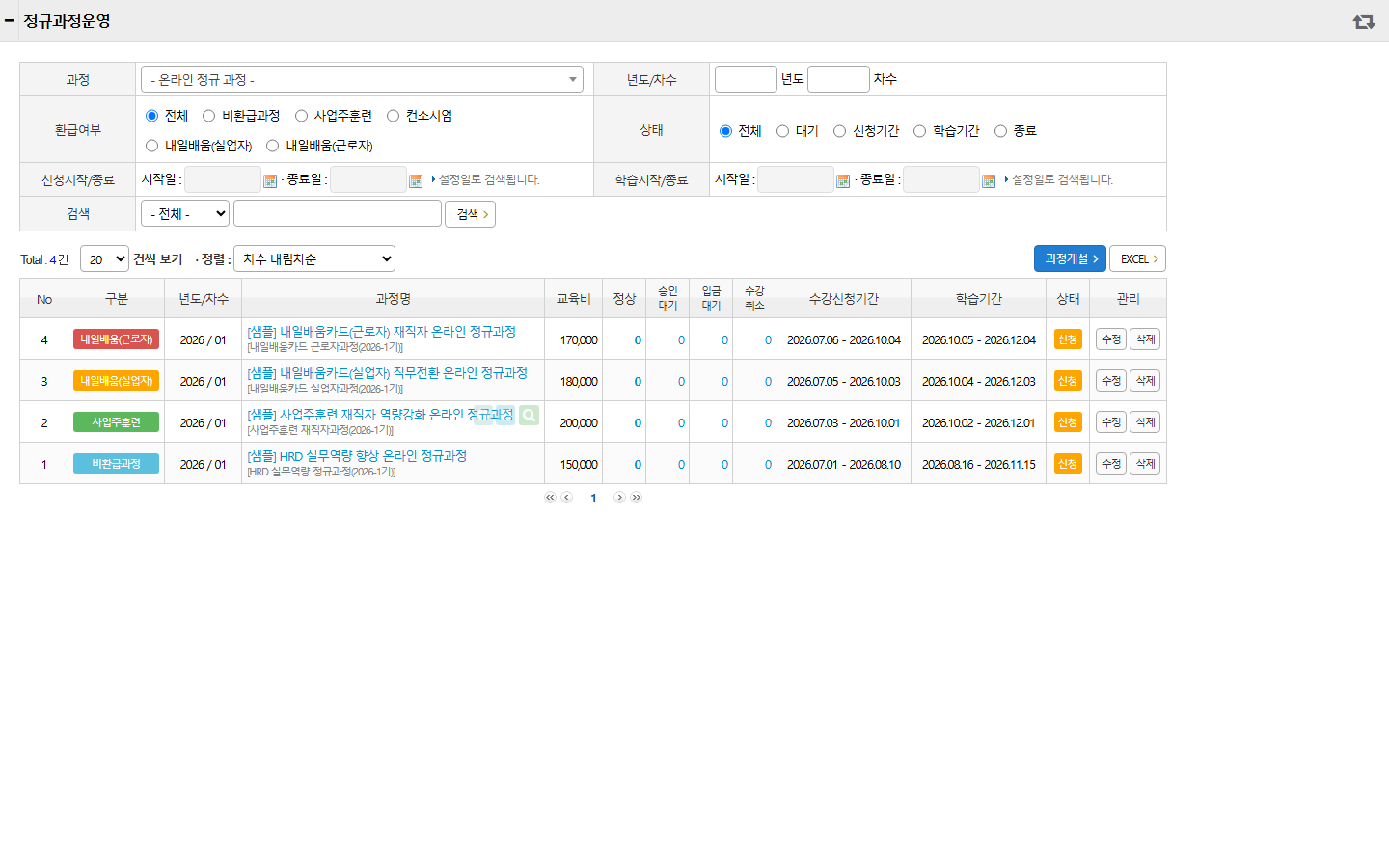1389x868 pixels.
Task: Click the 차수 input field
Action: pyautogui.click(x=838, y=79)
